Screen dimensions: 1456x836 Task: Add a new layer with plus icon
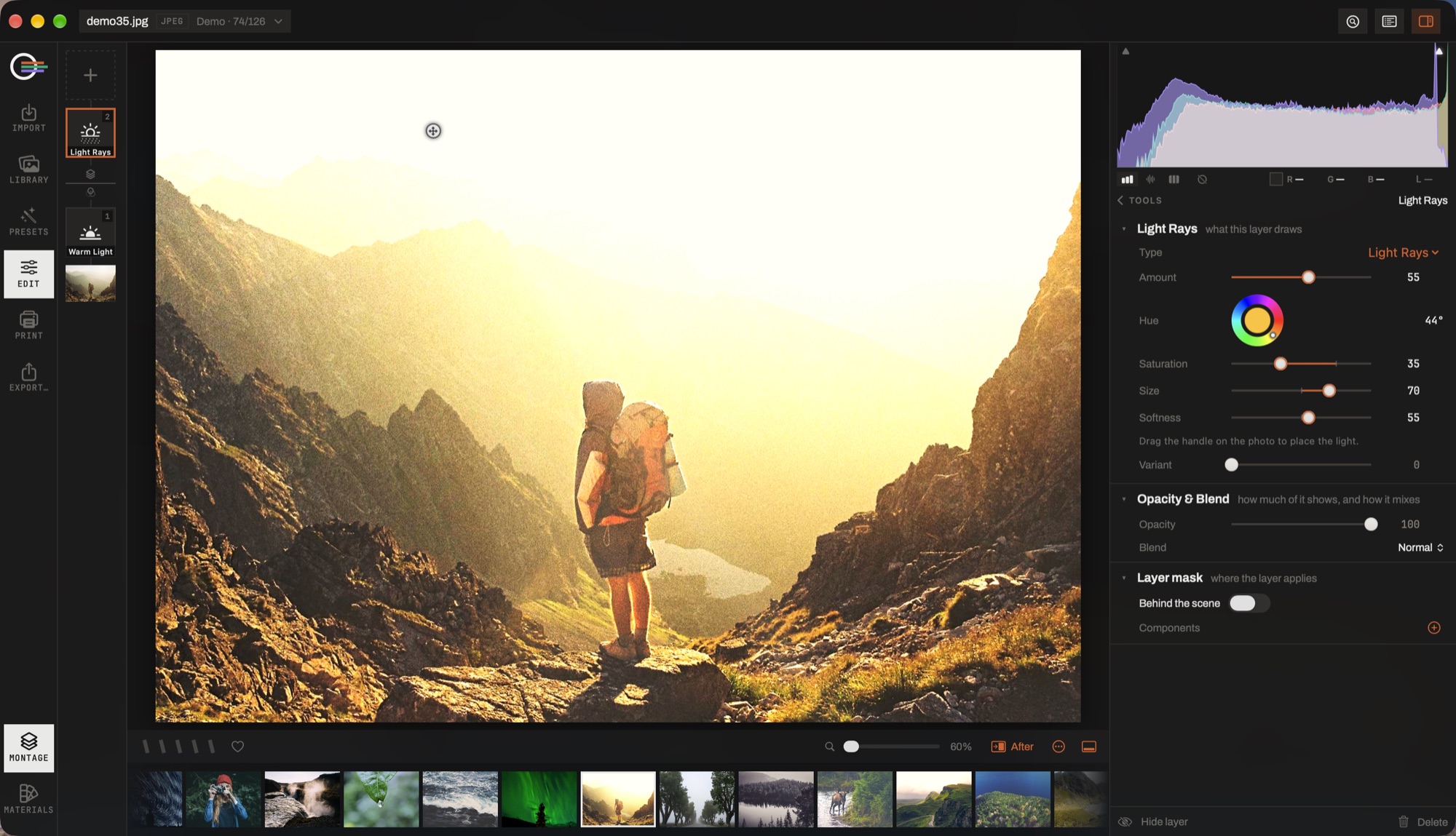tap(90, 75)
